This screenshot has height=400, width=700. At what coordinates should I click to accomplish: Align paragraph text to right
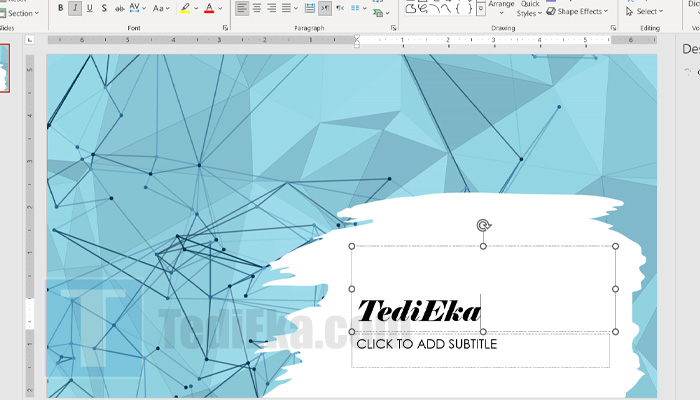pos(271,8)
